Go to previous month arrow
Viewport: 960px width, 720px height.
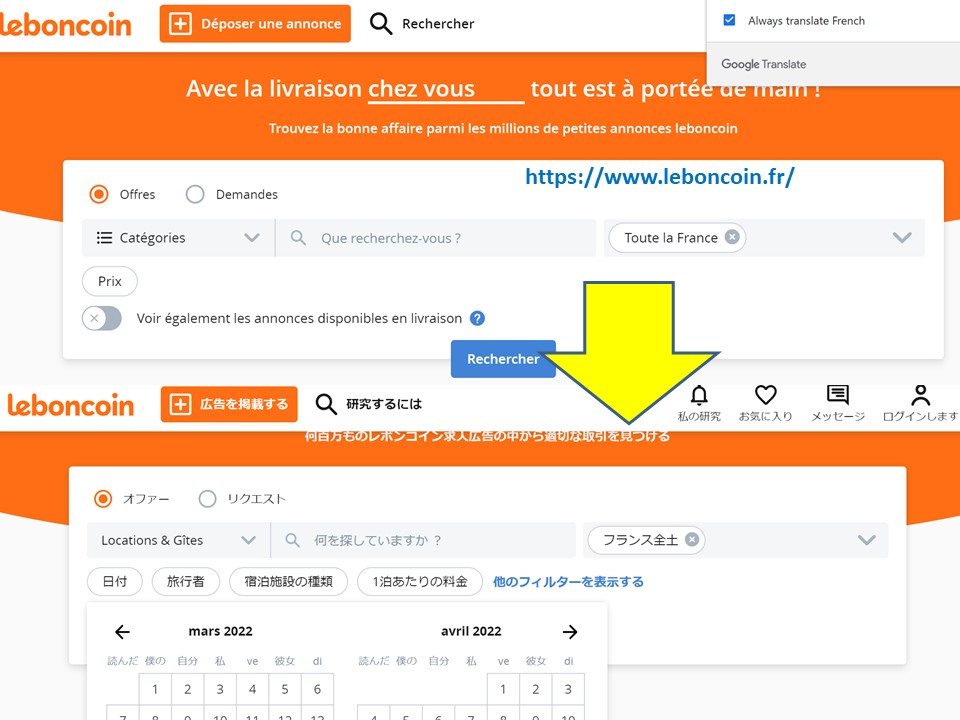122,632
